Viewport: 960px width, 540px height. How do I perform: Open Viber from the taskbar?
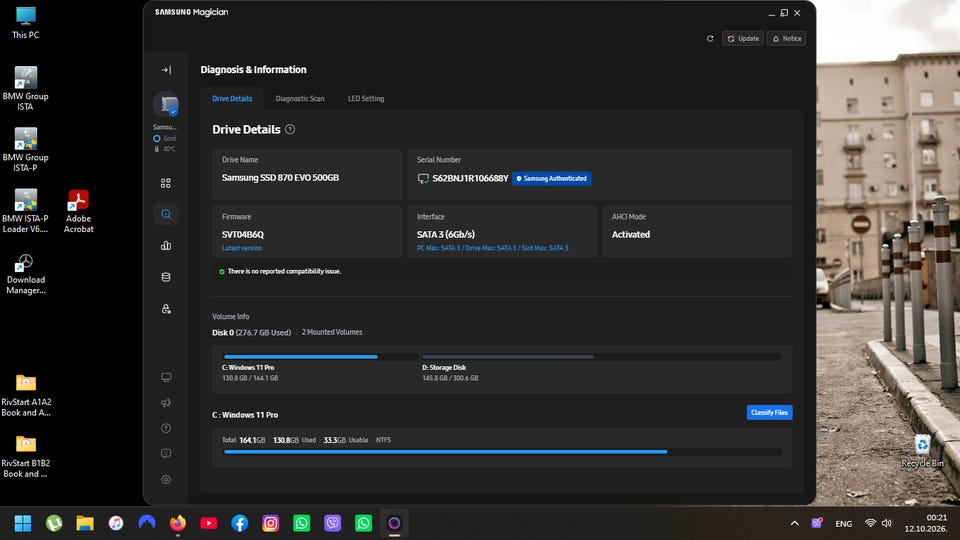click(332, 523)
